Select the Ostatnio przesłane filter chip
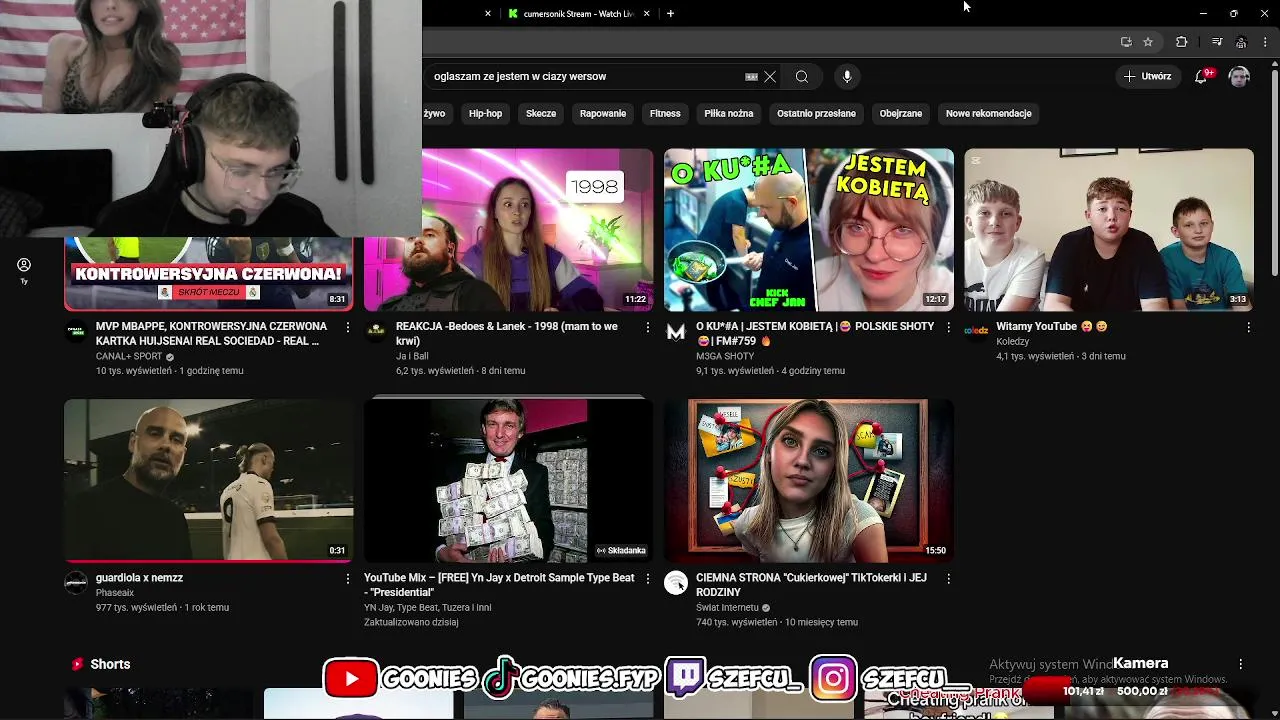The height and width of the screenshot is (720, 1280). pyautogui.click(x=816, y=114)
